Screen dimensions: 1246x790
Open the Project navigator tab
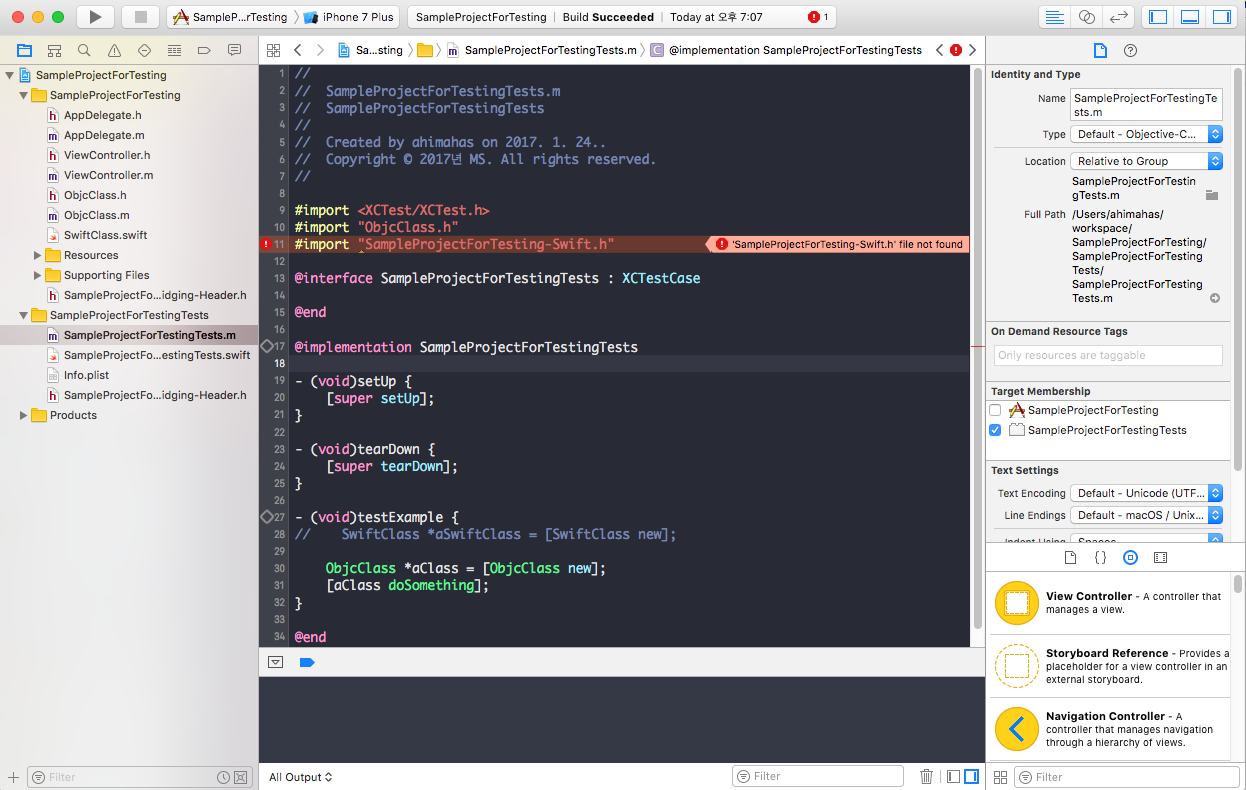coord(24,50)
